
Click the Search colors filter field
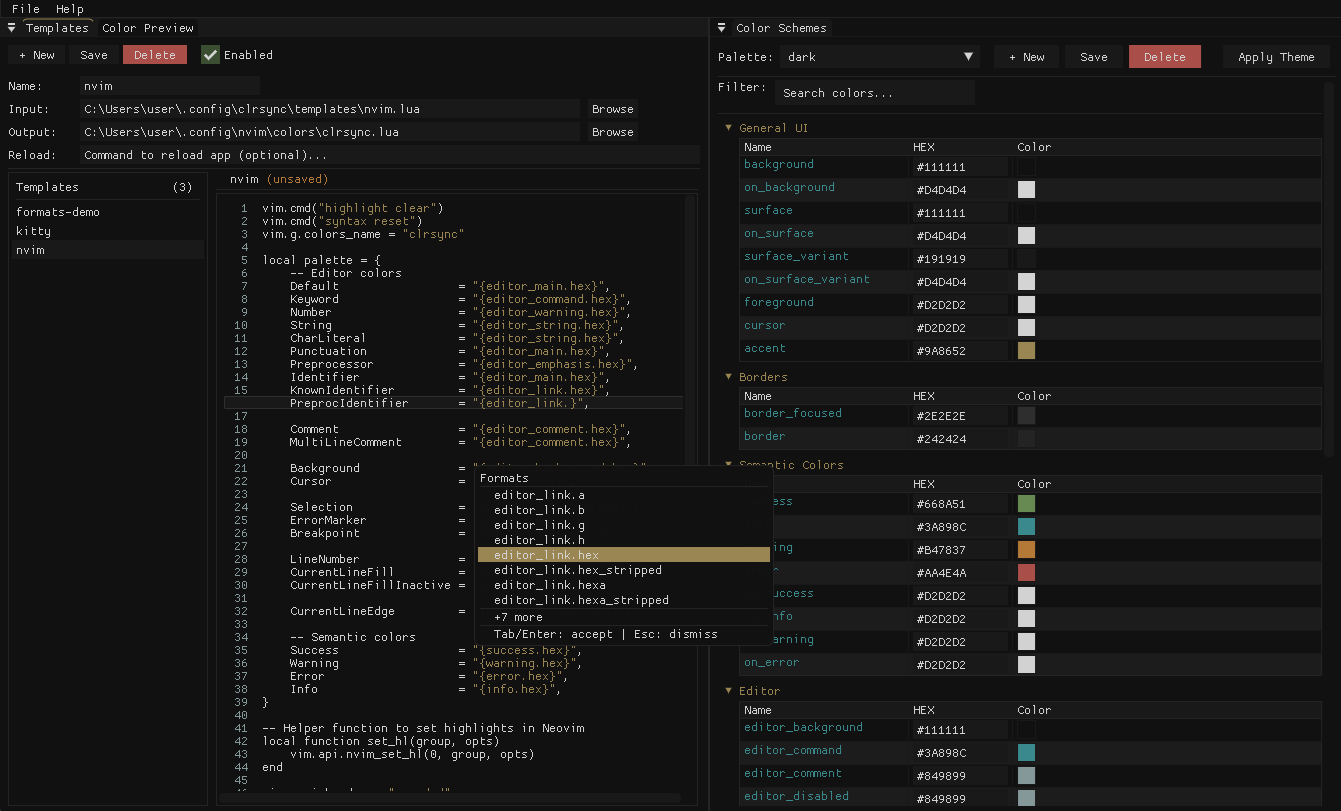tap(874, 93)
